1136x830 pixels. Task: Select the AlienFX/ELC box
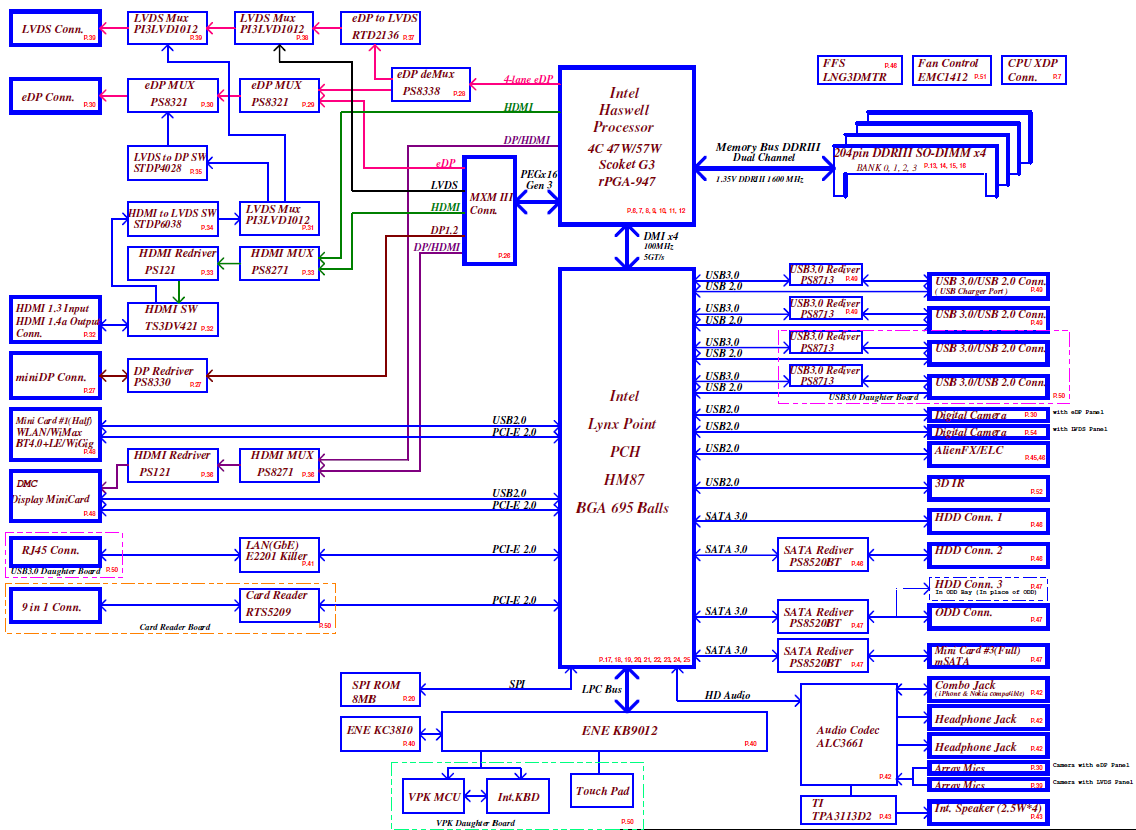[x=987, y=450]
